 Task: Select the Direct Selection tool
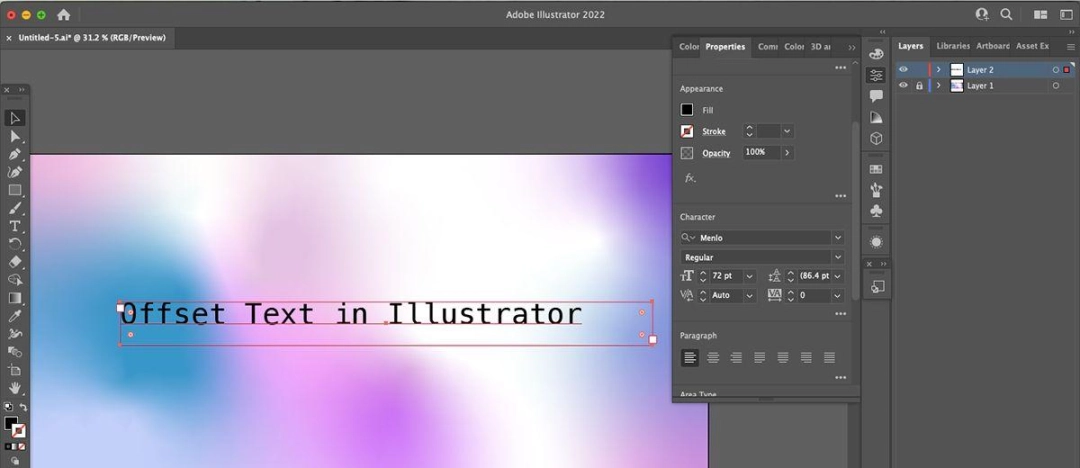point(14,136)
